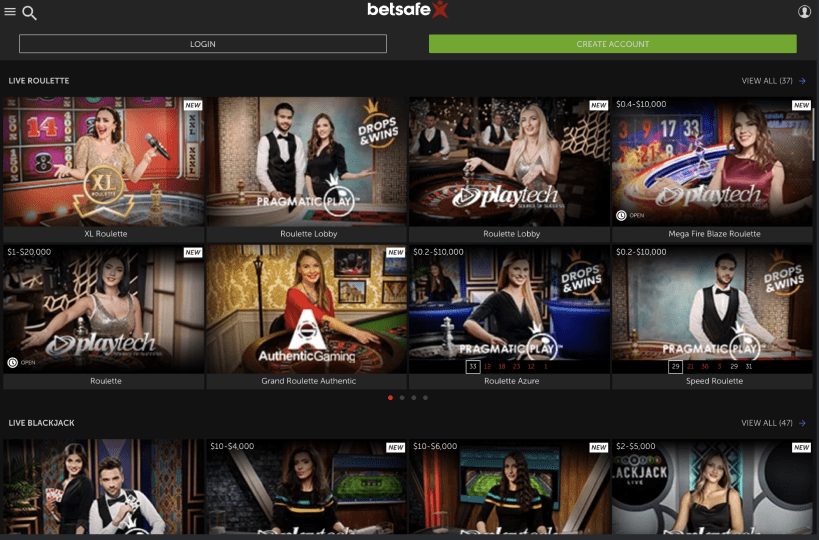Open the hamburger menu
Viewport: 819px width, 540px height.
pyautogui.click(x=10, y=11)
